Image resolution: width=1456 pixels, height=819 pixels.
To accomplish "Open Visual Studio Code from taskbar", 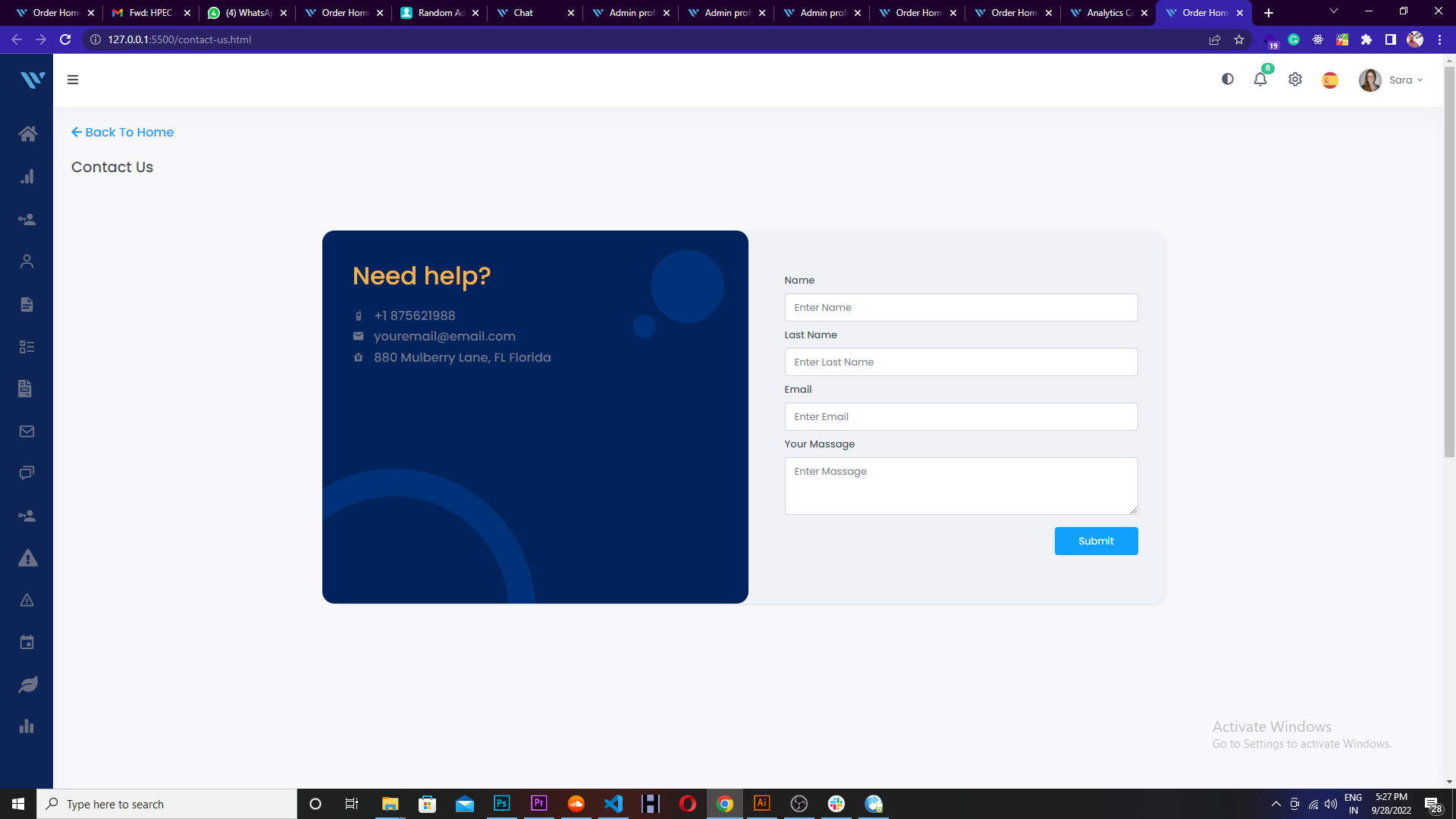I will (613, 804).
